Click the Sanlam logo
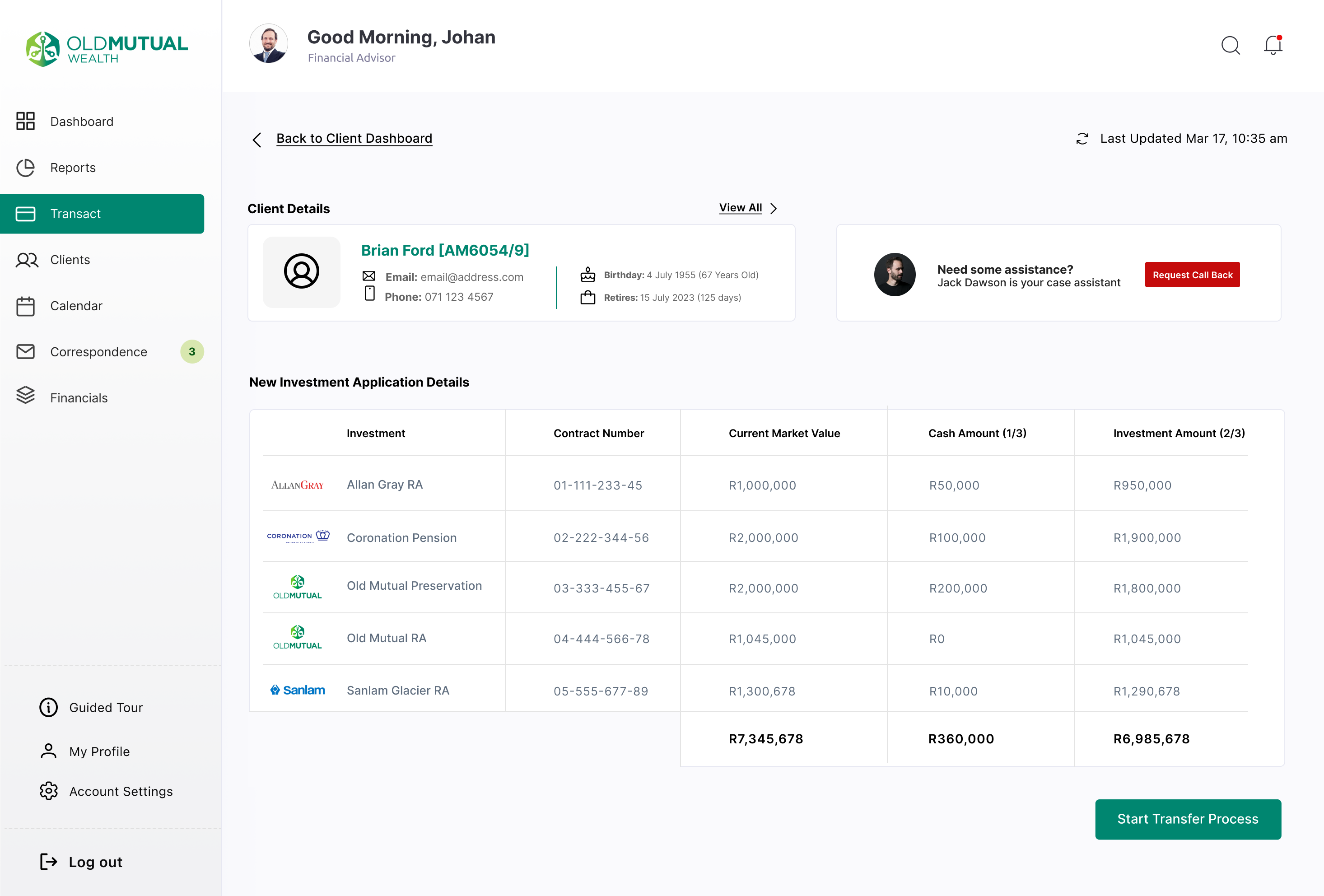The image size is (1324, 896). click(298, 690)
